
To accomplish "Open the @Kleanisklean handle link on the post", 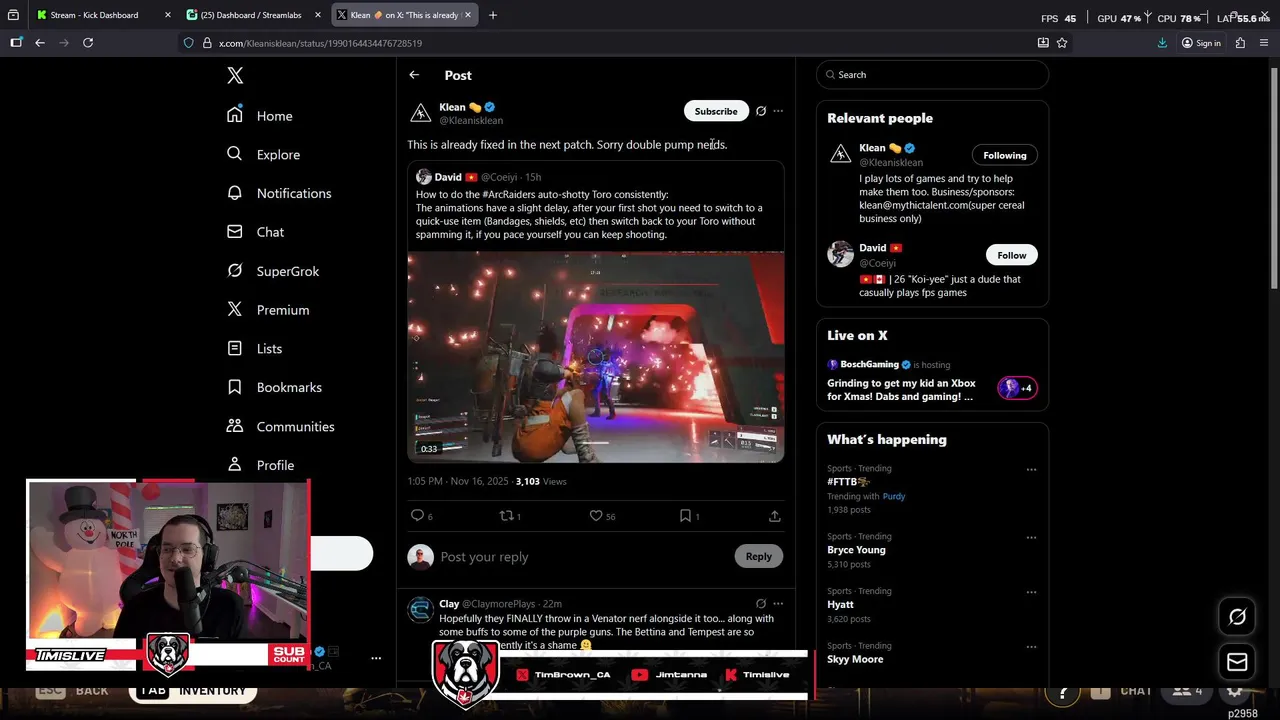I will tap(471, 121).
